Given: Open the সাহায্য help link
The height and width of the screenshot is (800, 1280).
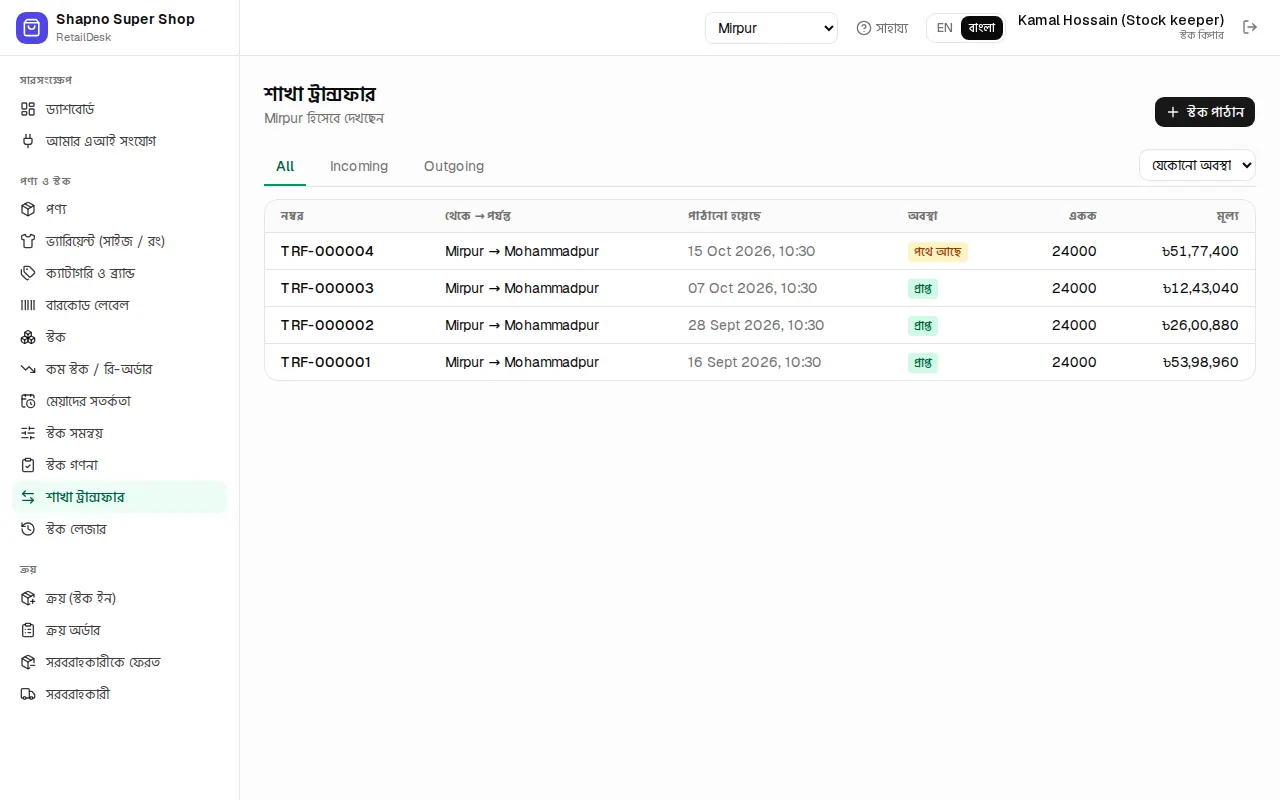Looking at the screenshot, I should [882, 28].
